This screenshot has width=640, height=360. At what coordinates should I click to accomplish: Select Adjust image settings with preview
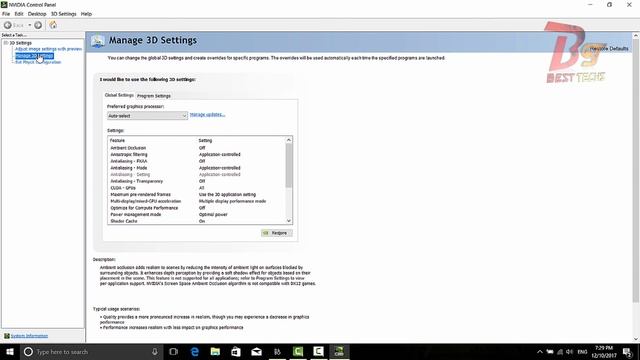click(48, 49)
